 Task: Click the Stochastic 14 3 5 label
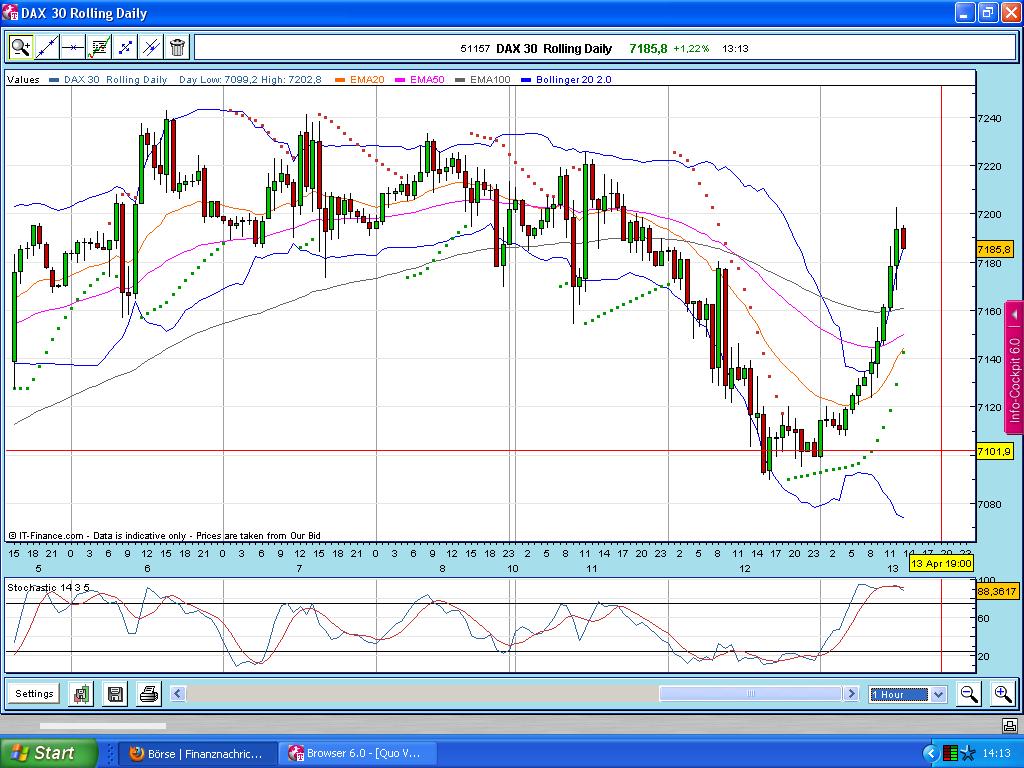point(48,588)
